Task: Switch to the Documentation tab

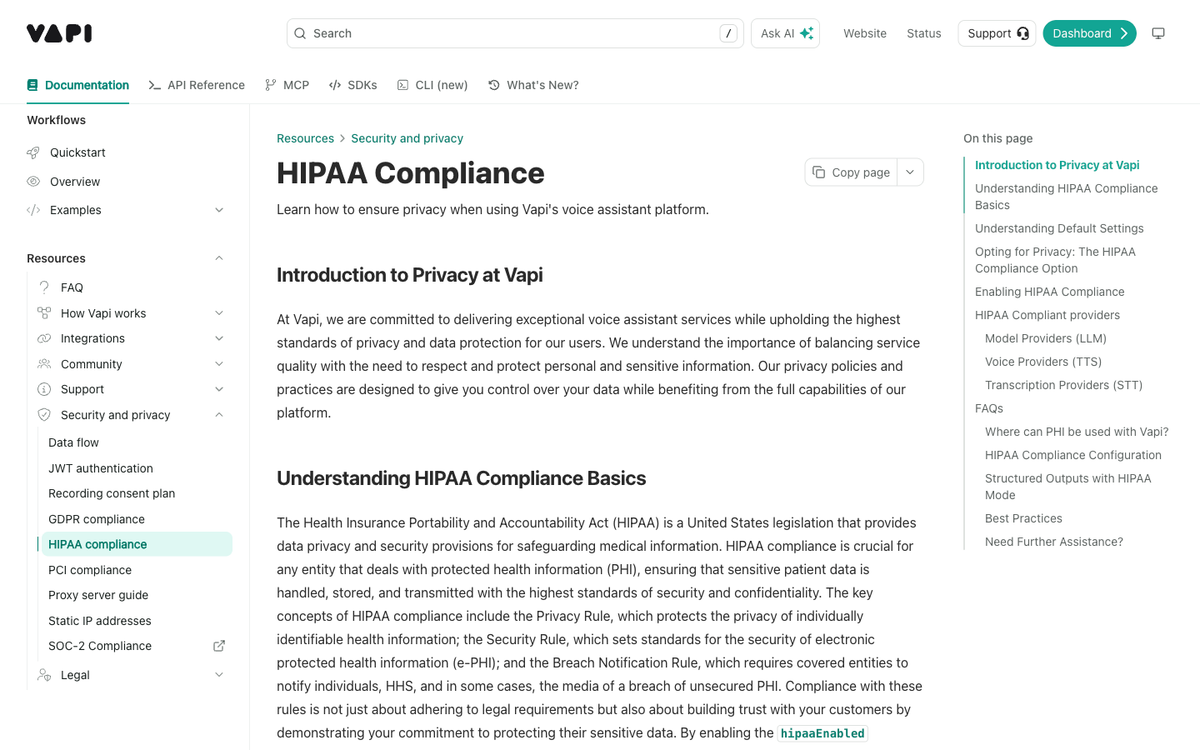Action: (x=78, y=85)
